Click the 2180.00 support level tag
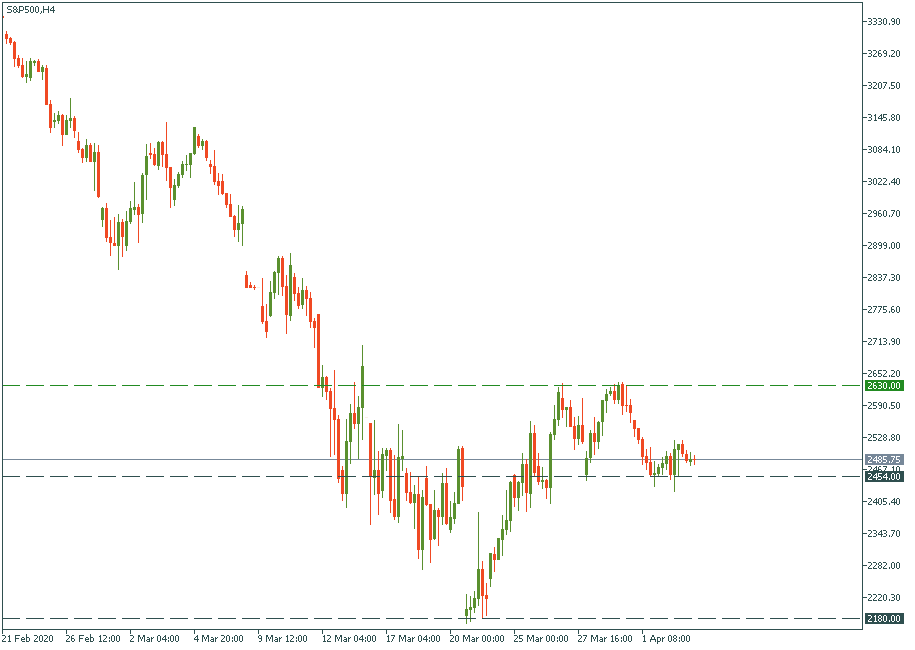The image size is (915, 650). click(884, 618)
